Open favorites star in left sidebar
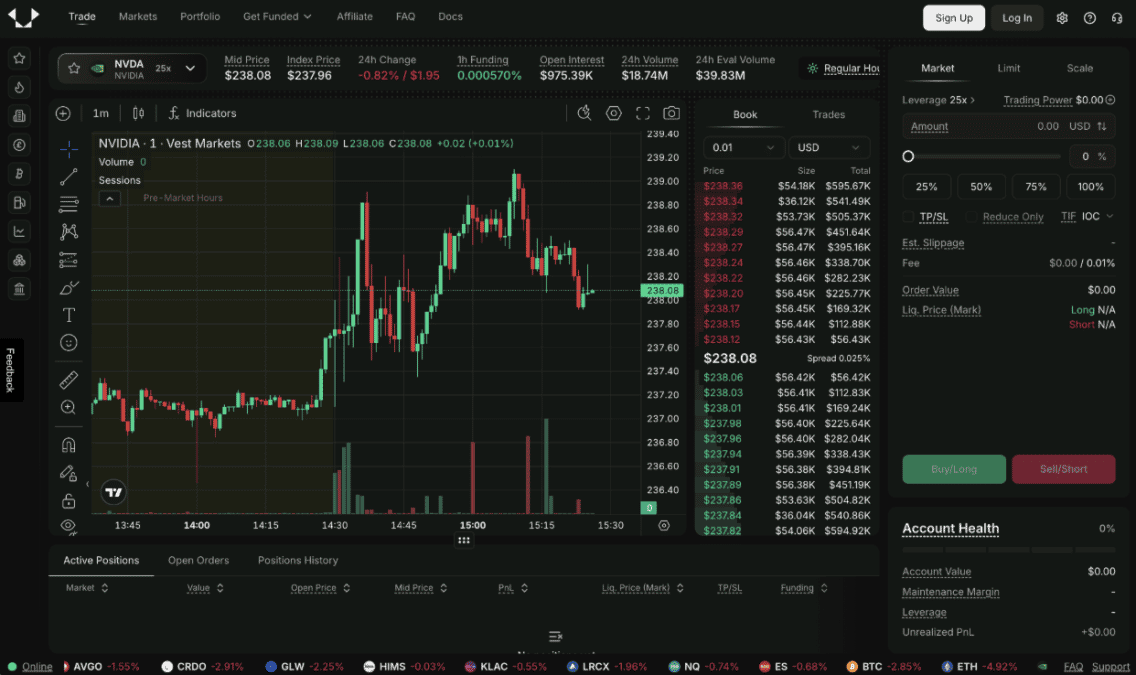The image size is (1136, 675). [20, 58]
